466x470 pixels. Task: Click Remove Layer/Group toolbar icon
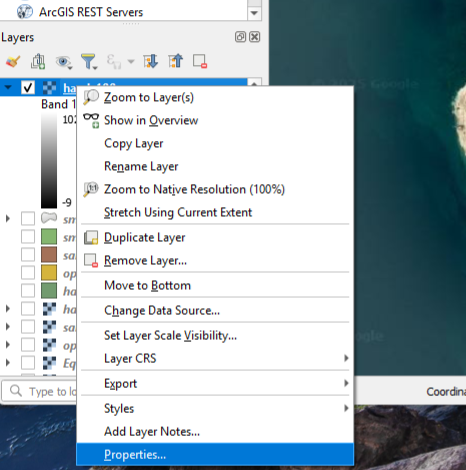tap(200, 62)
